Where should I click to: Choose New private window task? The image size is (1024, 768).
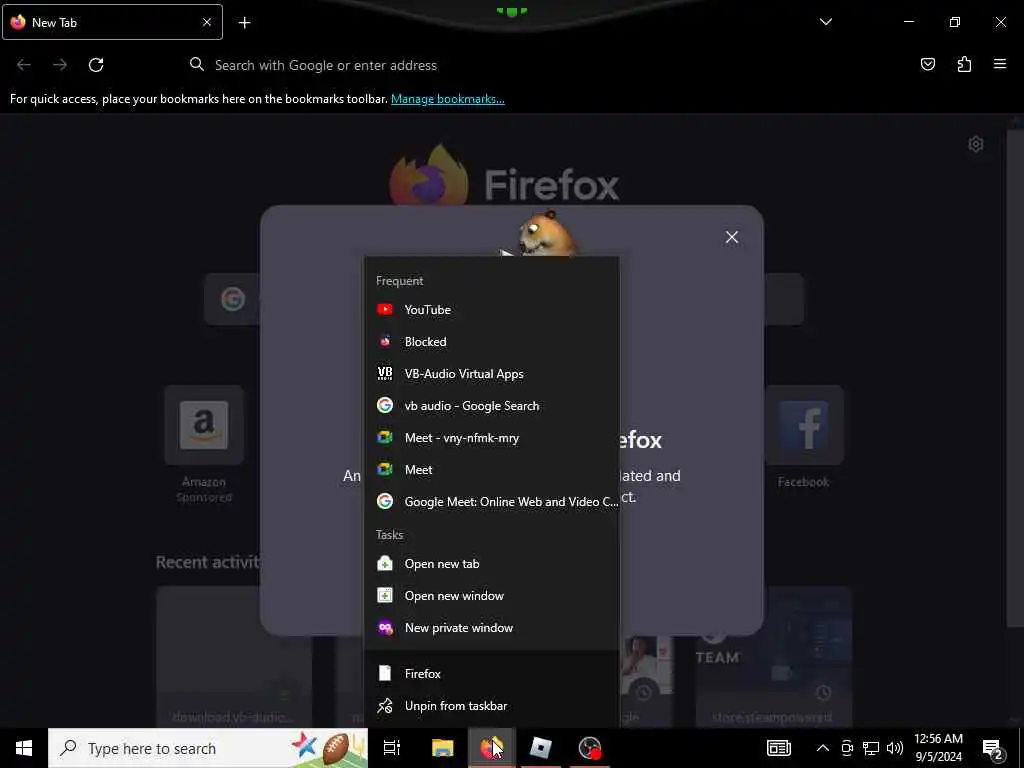tap(491, 628)
